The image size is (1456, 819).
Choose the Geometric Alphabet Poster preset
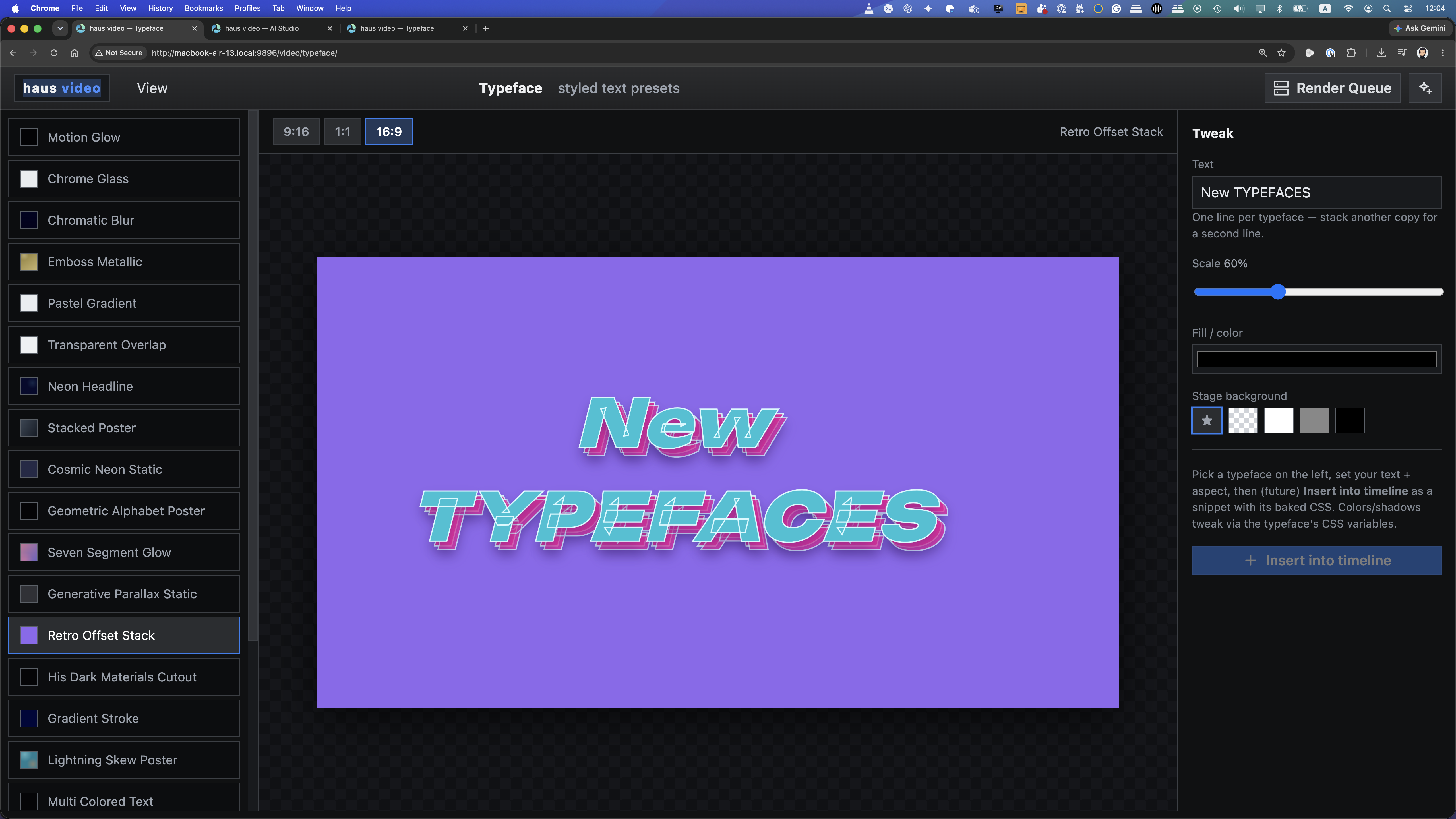coord(124,511)
